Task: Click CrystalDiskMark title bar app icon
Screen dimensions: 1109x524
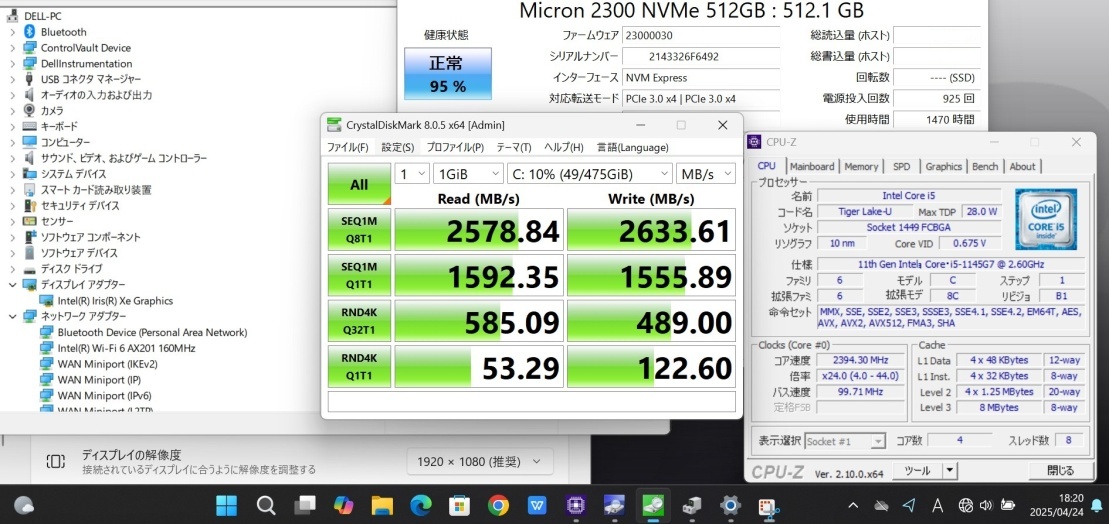Action: (333, 125)
